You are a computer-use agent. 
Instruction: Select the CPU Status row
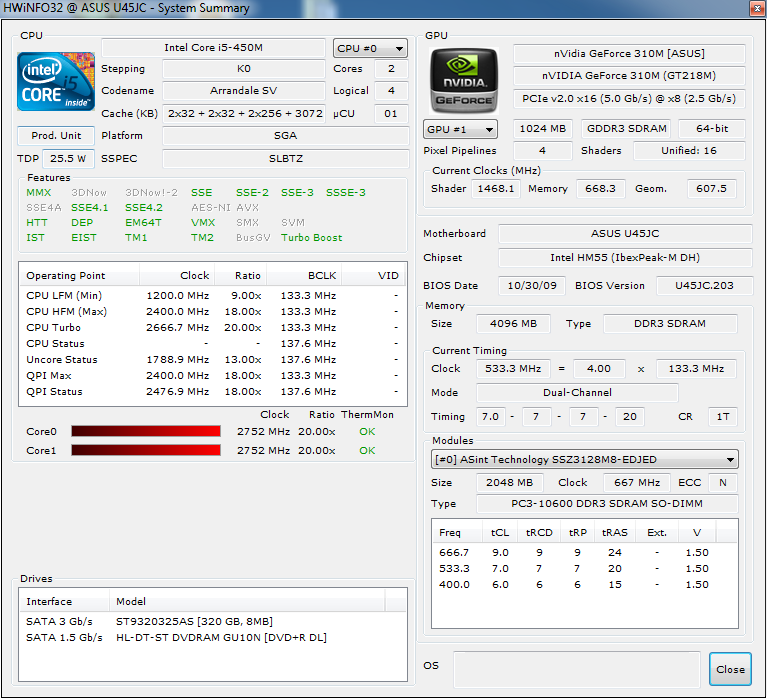click(213, 343)
